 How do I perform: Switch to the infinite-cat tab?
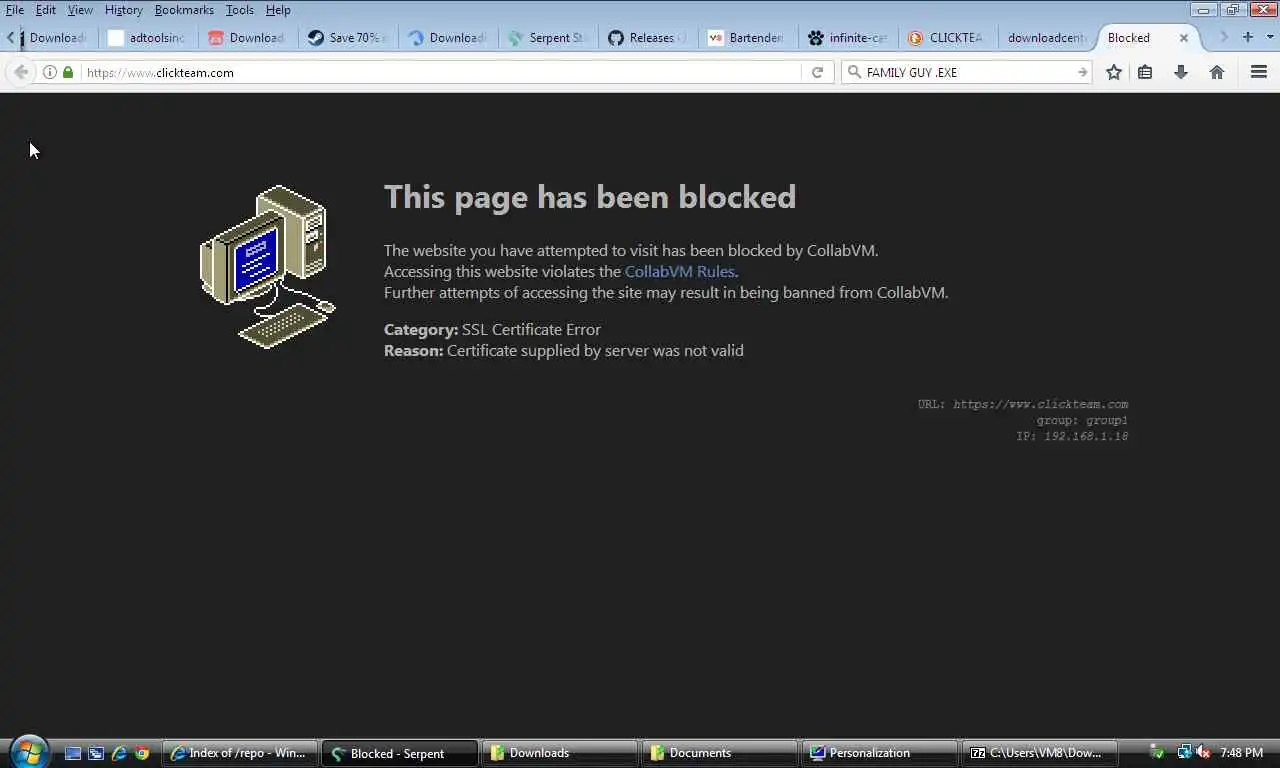tap(847, 37)
